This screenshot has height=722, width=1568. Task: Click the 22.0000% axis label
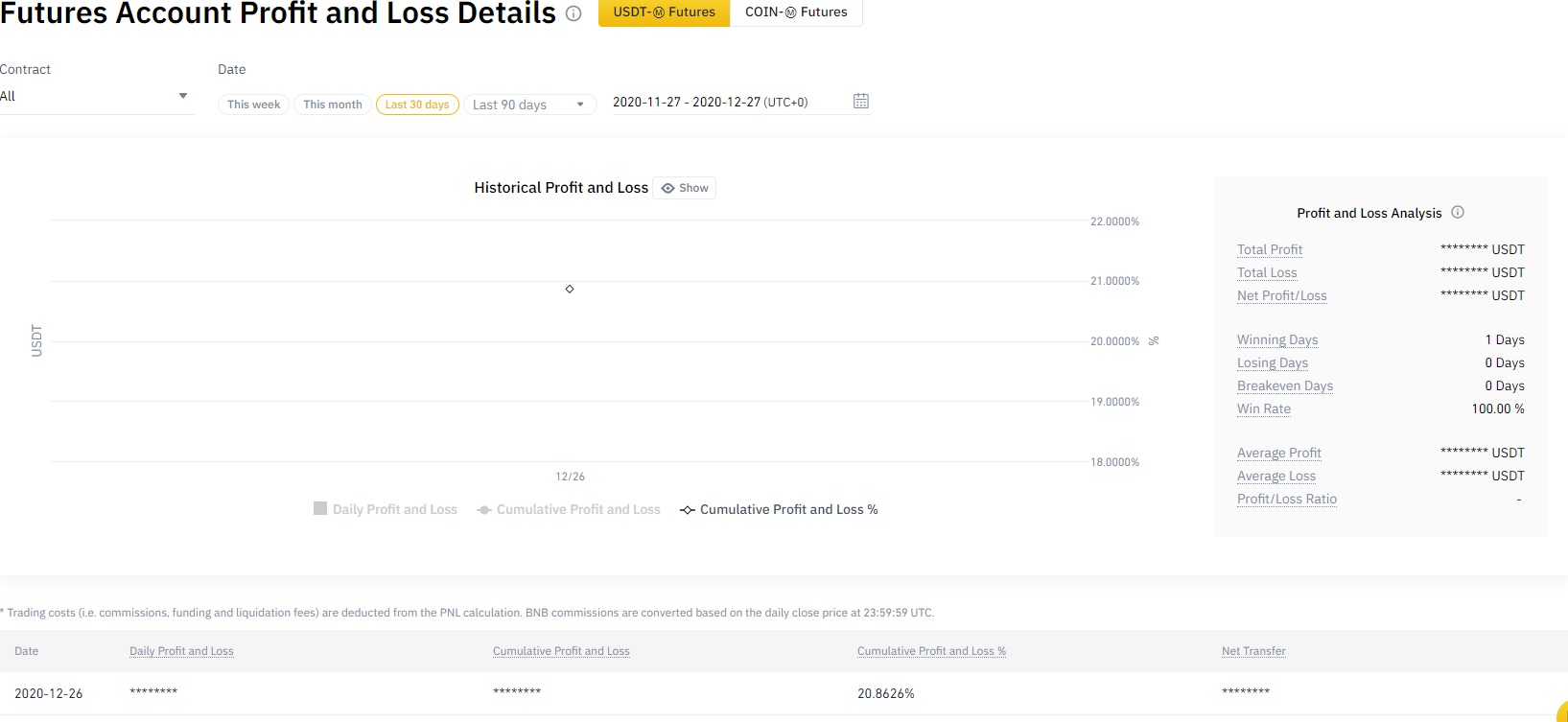click(1114, 221)
